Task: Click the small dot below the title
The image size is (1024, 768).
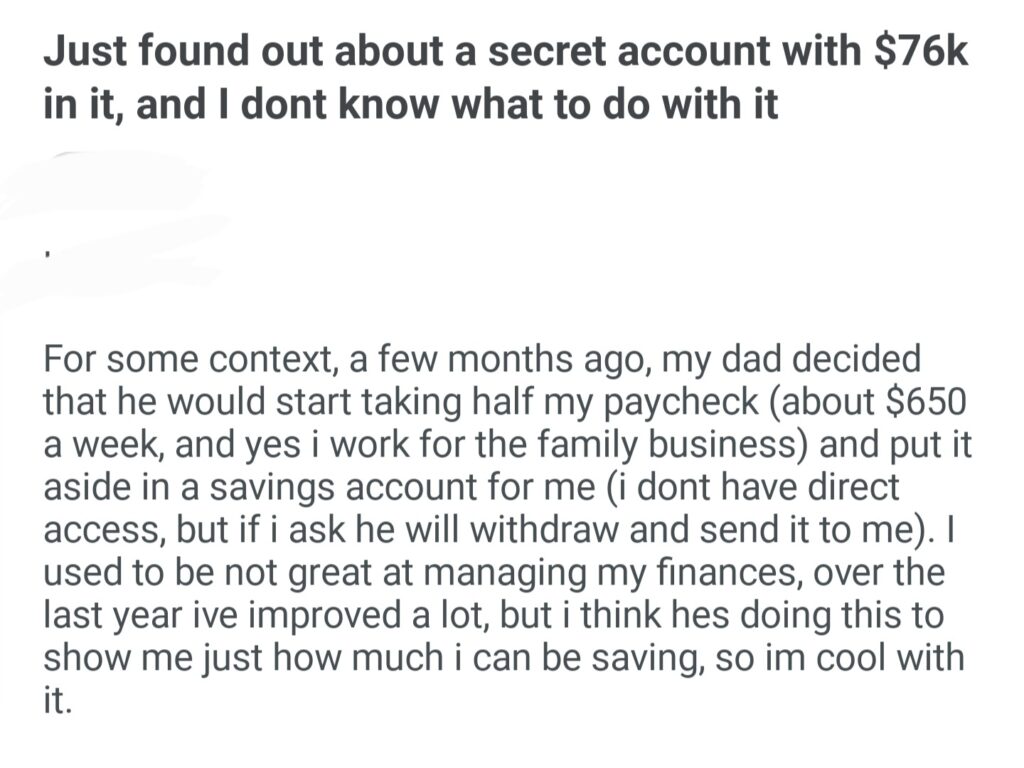Action: tap(47, 252)
